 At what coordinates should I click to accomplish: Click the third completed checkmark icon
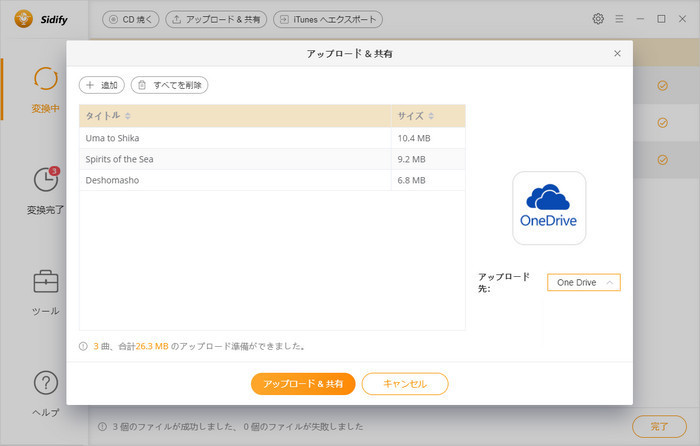[662, 159]
